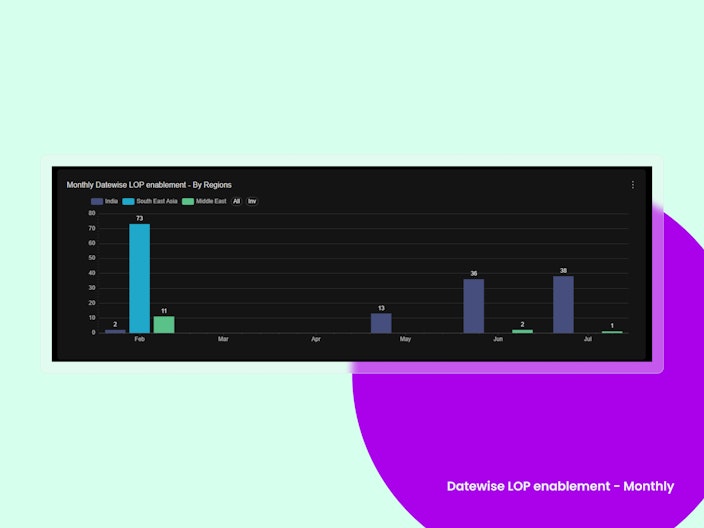Click the Jun axis label

point(498,339)
